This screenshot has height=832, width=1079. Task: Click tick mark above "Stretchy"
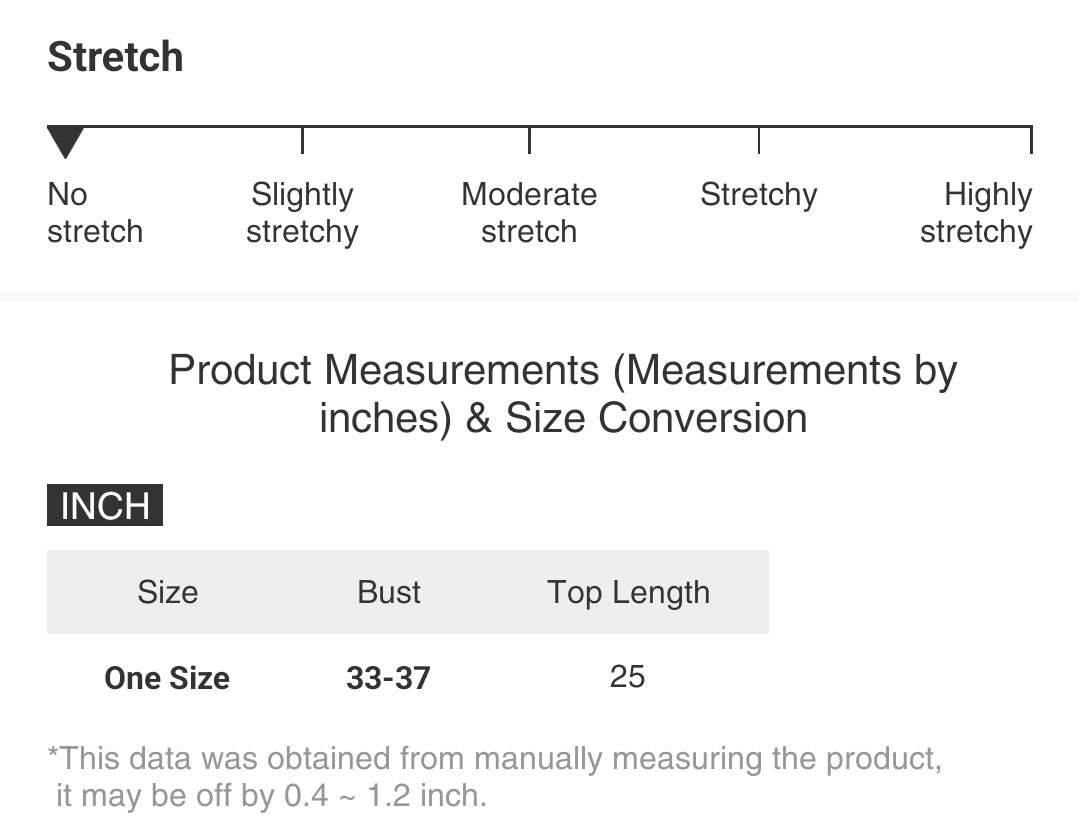pyautogui.click(x=759, y=140)
